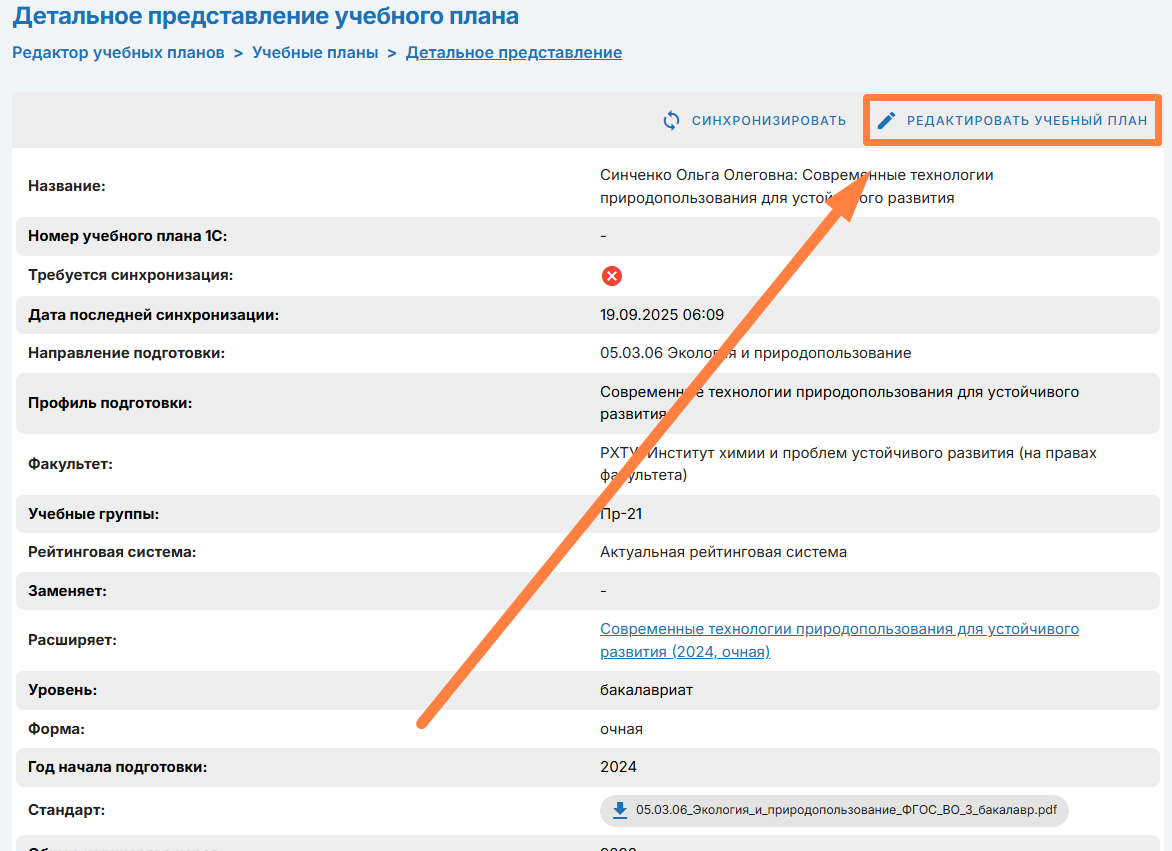The image size is (1172, 851).
Task: Click the value 05.03.06 Экология и природопользование
Action: click(x=755, y=353)
